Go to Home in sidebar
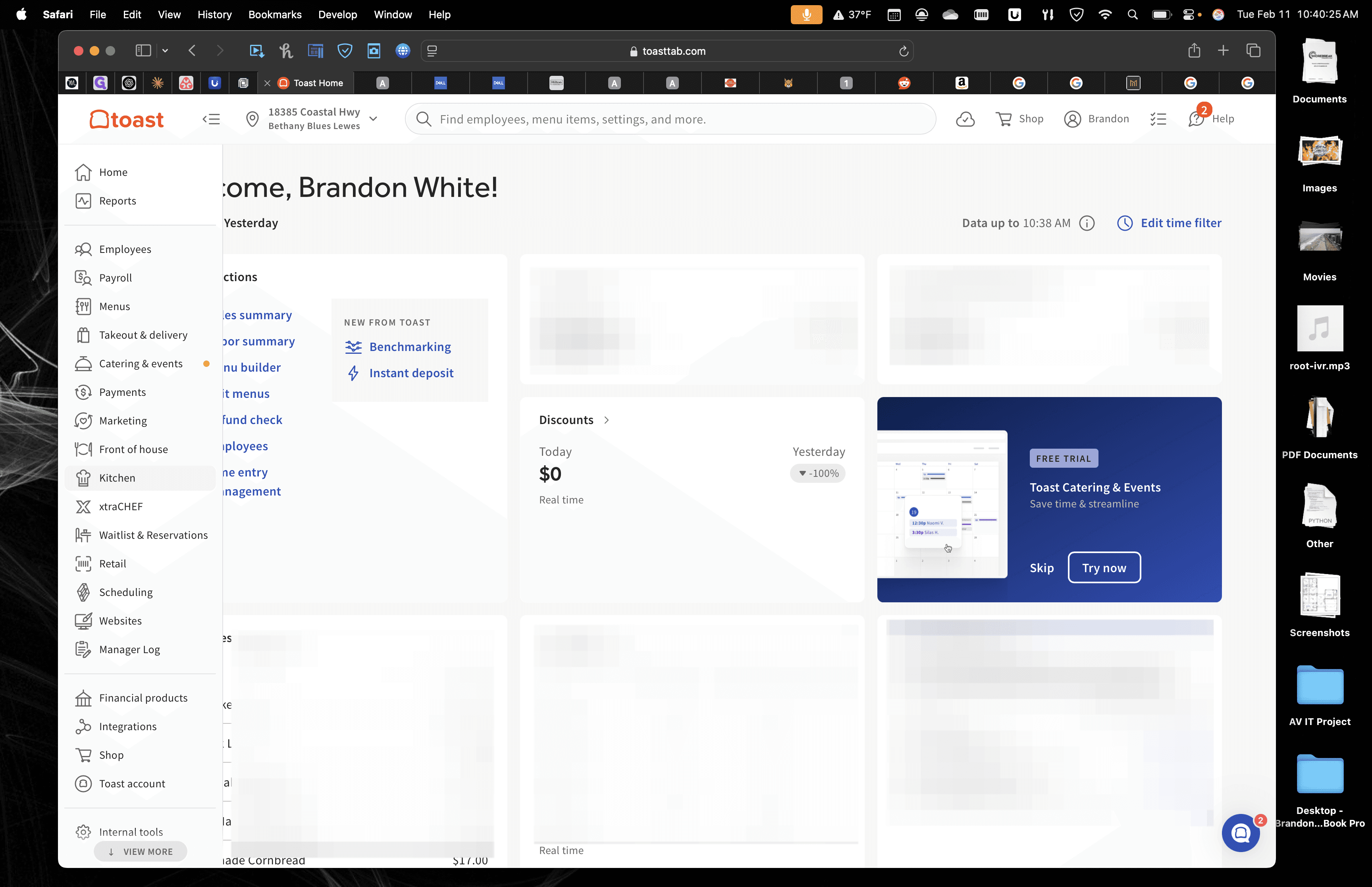 [x=140, y=172]
